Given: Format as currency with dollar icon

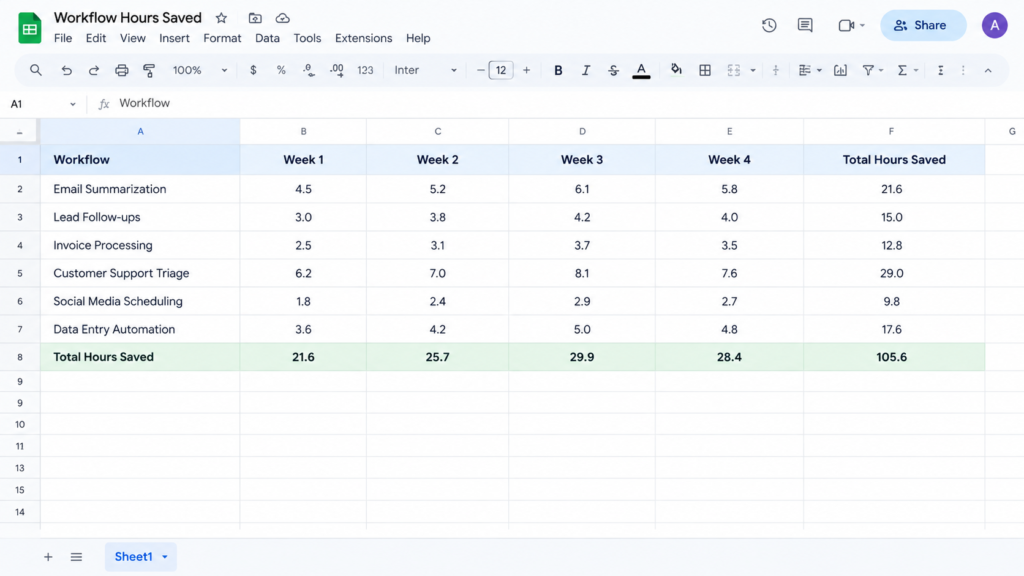Looking at the screenshot, I should pyautogui.click(x=253, y=70).
